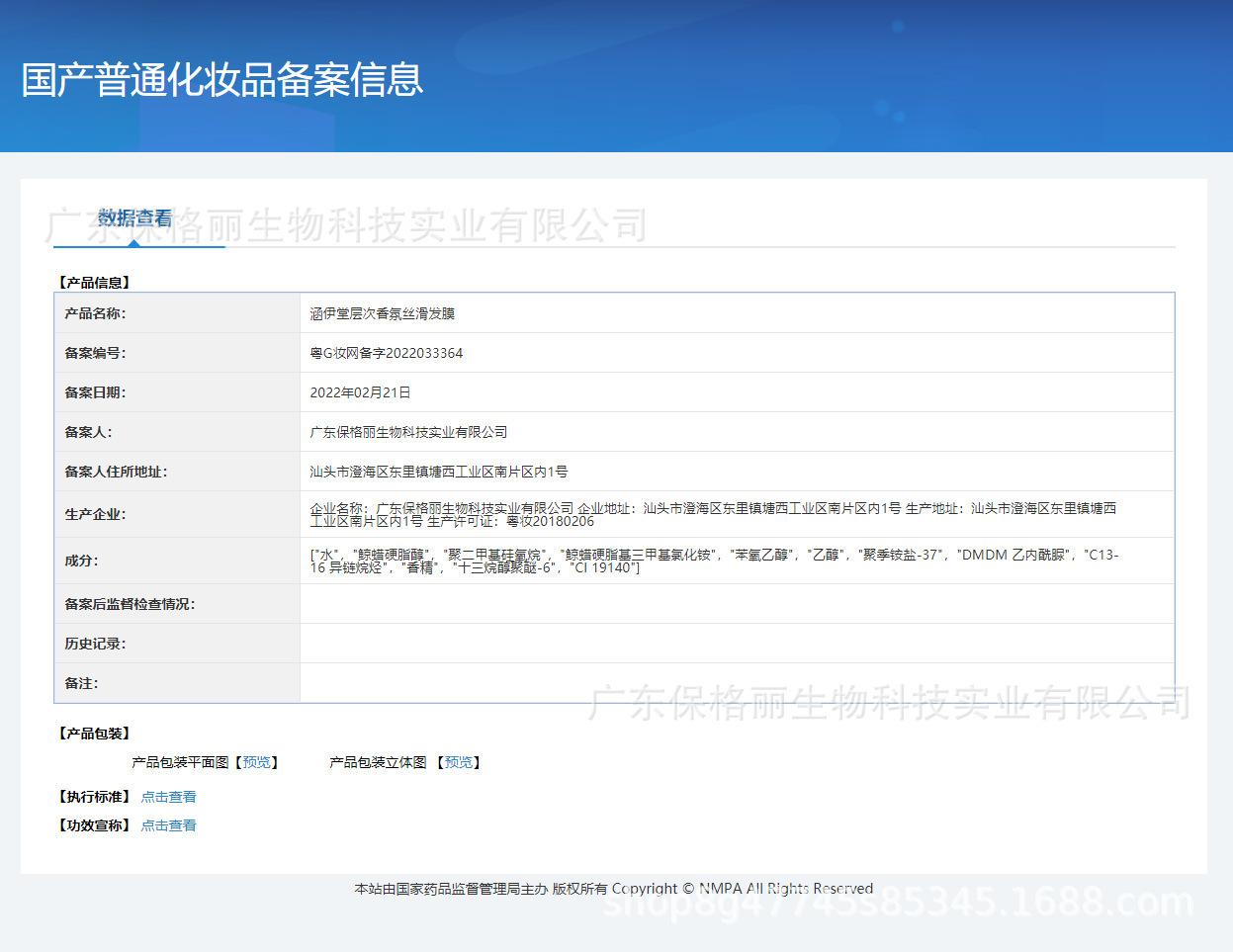This screenshot has width=1233, height=952.
Task: Select address 汕头市澄海区东里镇塘西工业区南片区内1号 in 备案人住所地址 row
Action: point(439,472)
